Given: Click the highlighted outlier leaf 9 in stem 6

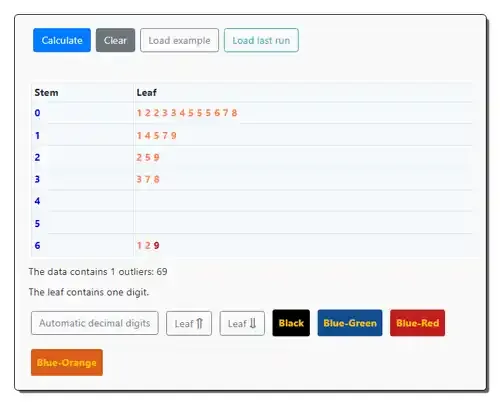Looking at the screenshot, I should (x=156, y=246).
